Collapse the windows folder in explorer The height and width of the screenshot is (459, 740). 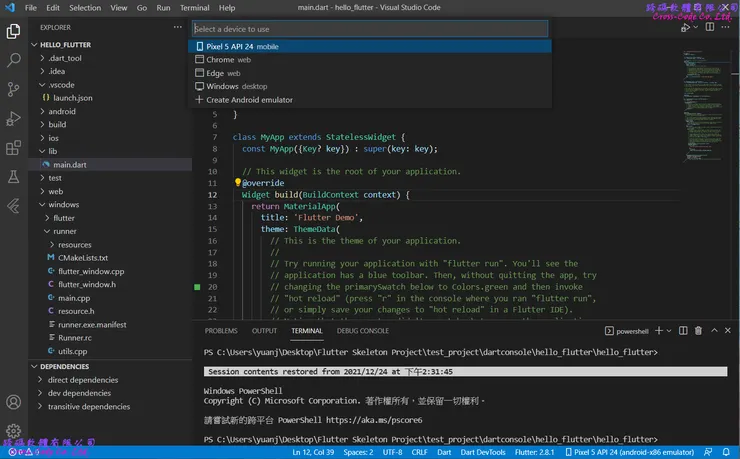(62, 204)
